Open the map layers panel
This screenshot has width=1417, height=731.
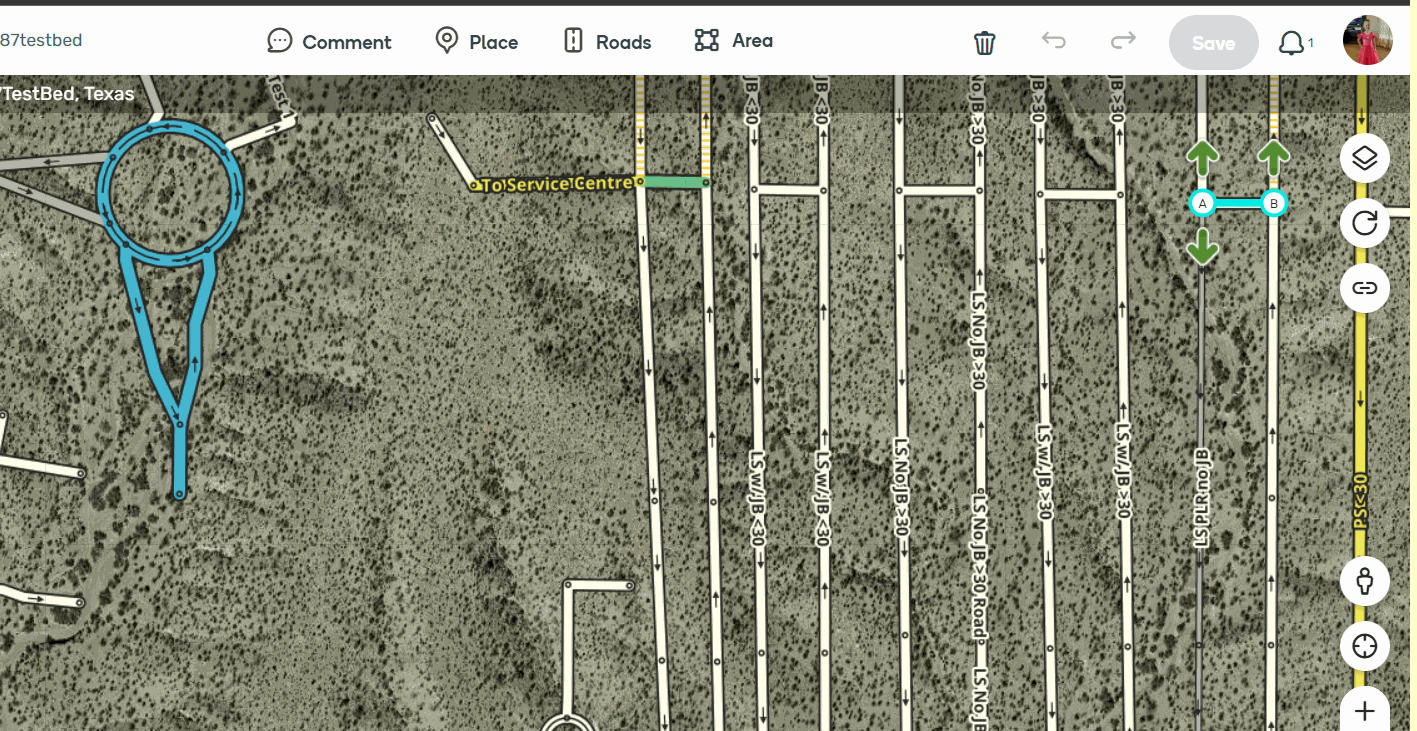click(1364, 158)
